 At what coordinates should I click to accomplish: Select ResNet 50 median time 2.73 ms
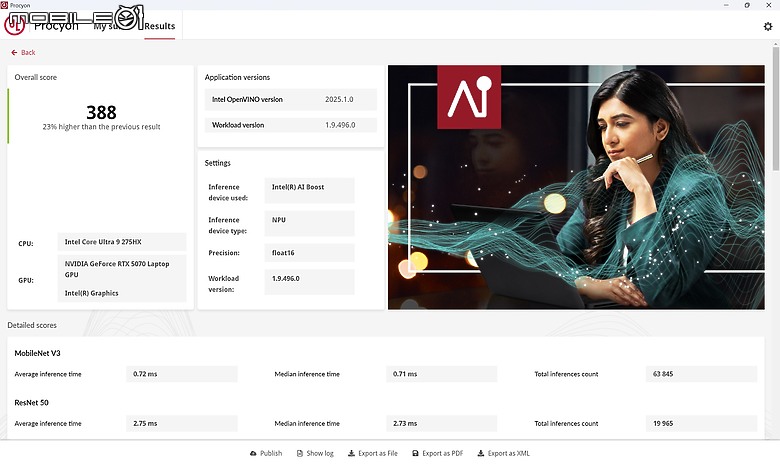pyautogui.click(x=442, y=424)
